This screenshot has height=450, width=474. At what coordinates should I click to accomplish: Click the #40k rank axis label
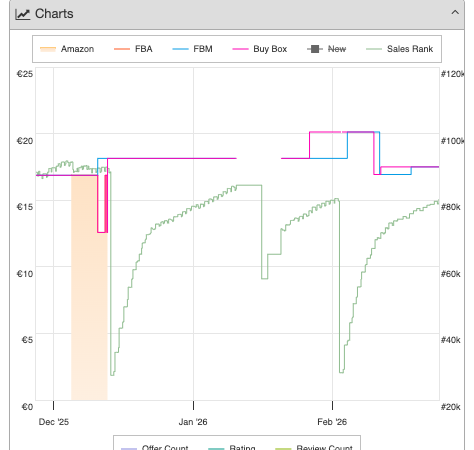point(451,340)
